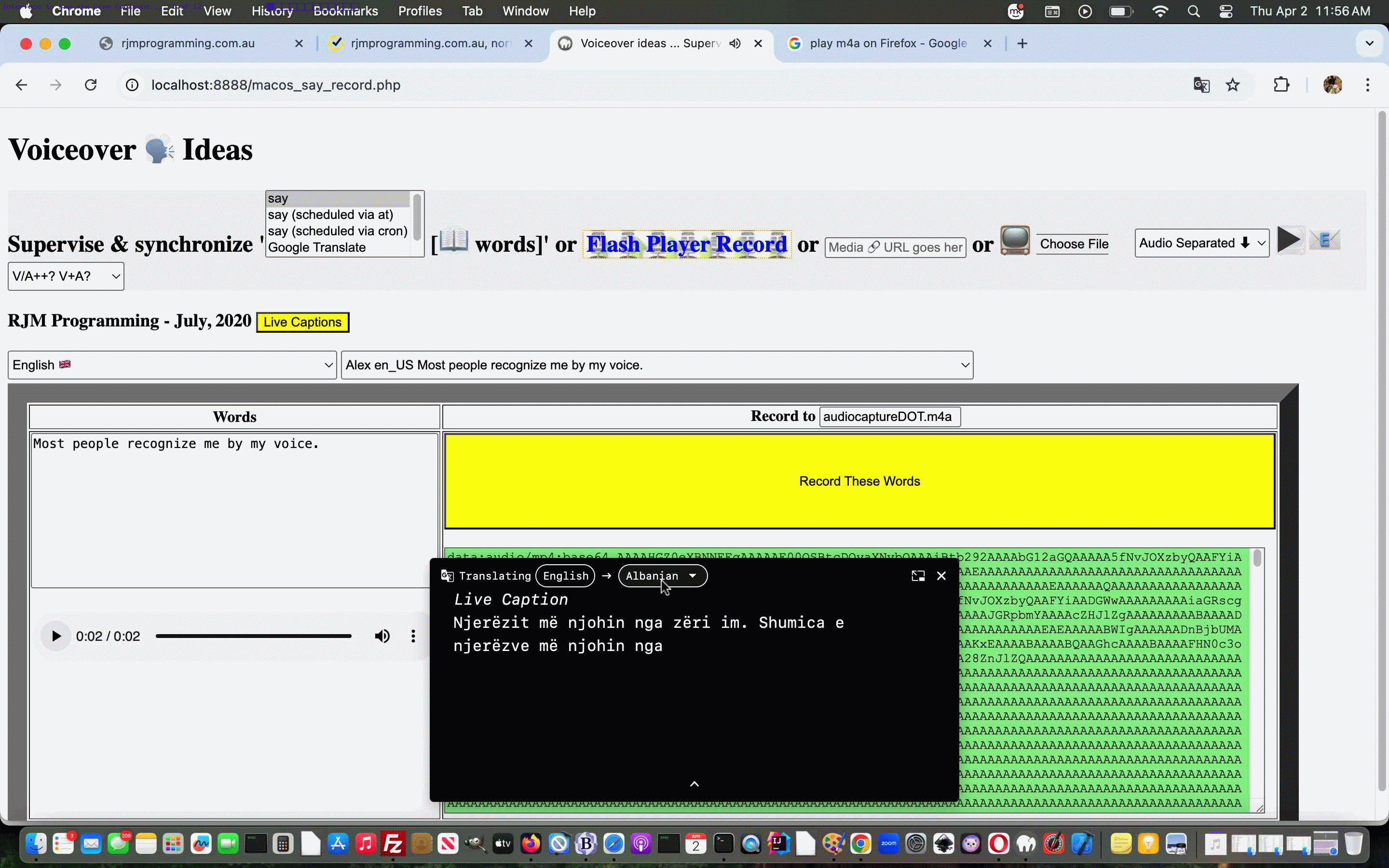
Task: Toggle the bookmark star in the address bar
Action: pyautogui.click(x=1233, y=85)
